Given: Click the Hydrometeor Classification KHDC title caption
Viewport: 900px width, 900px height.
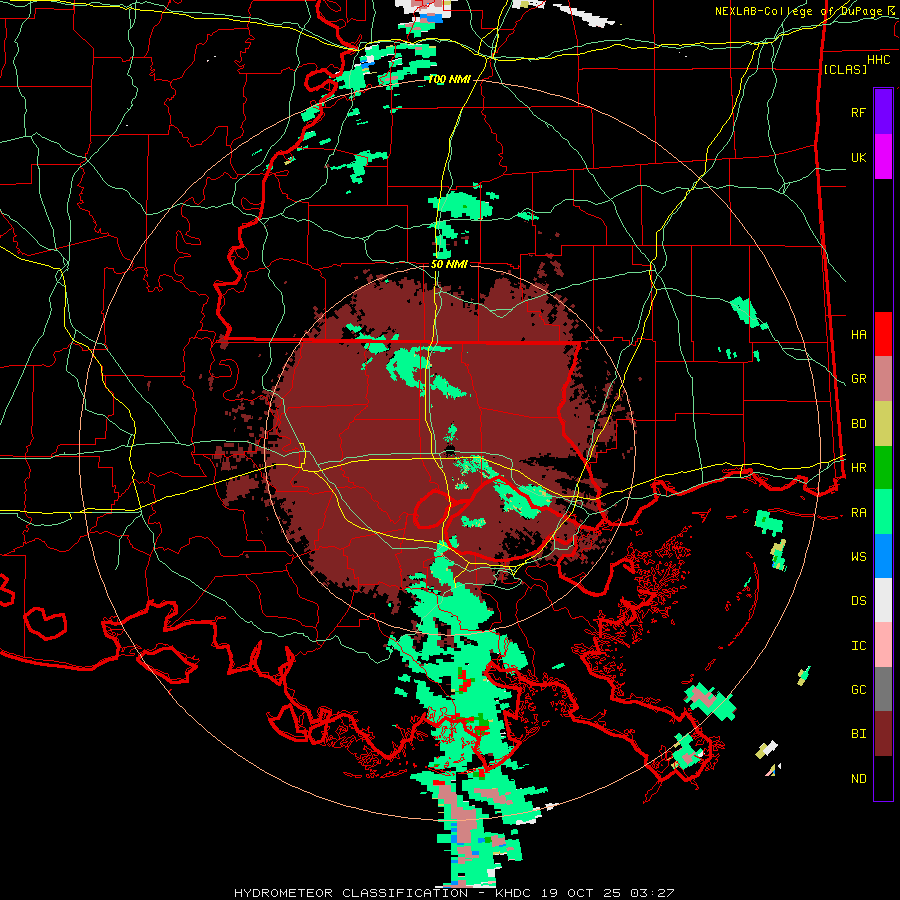Looking at the screenshot, I should click(454, 893).
